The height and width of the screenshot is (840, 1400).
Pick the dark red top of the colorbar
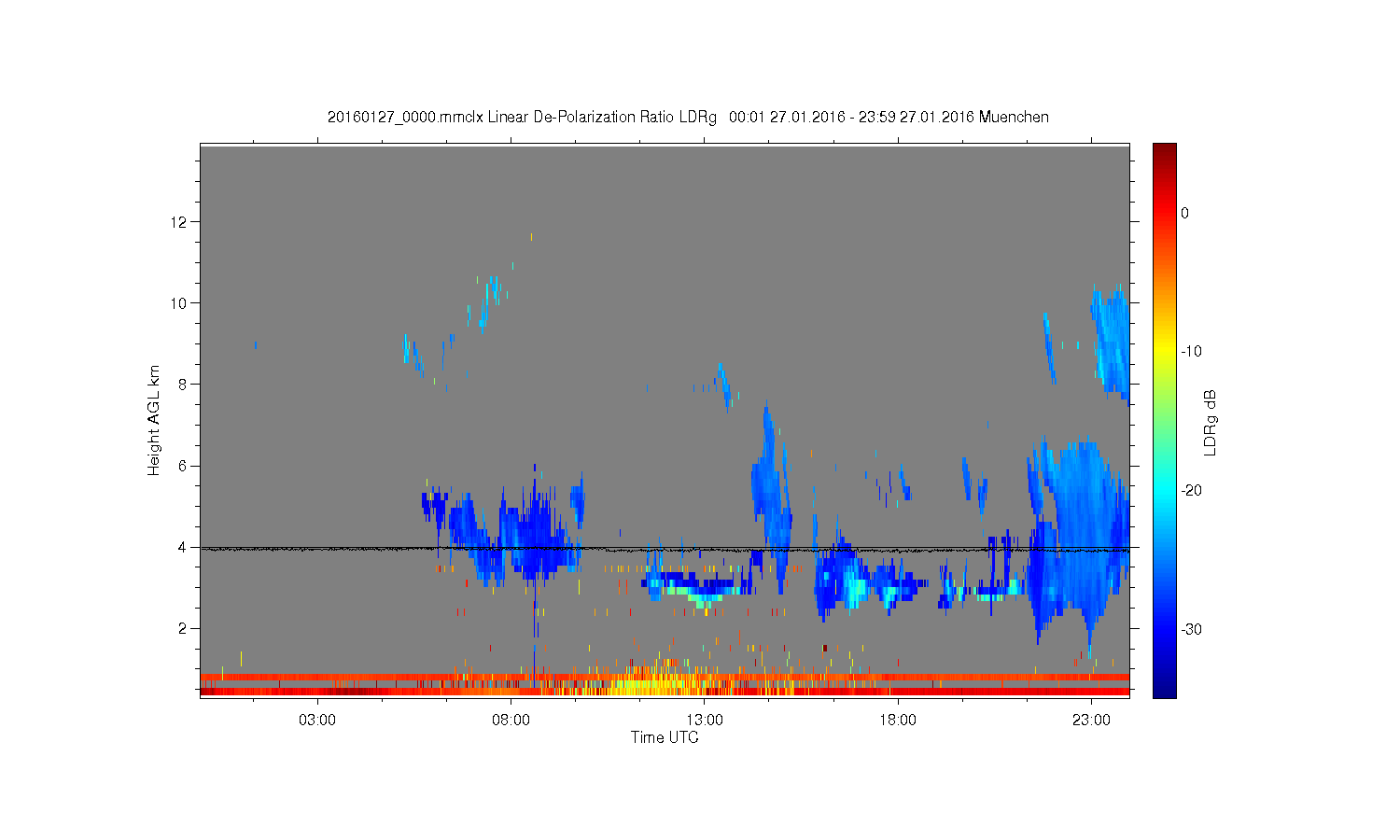tap(1164, 154)
